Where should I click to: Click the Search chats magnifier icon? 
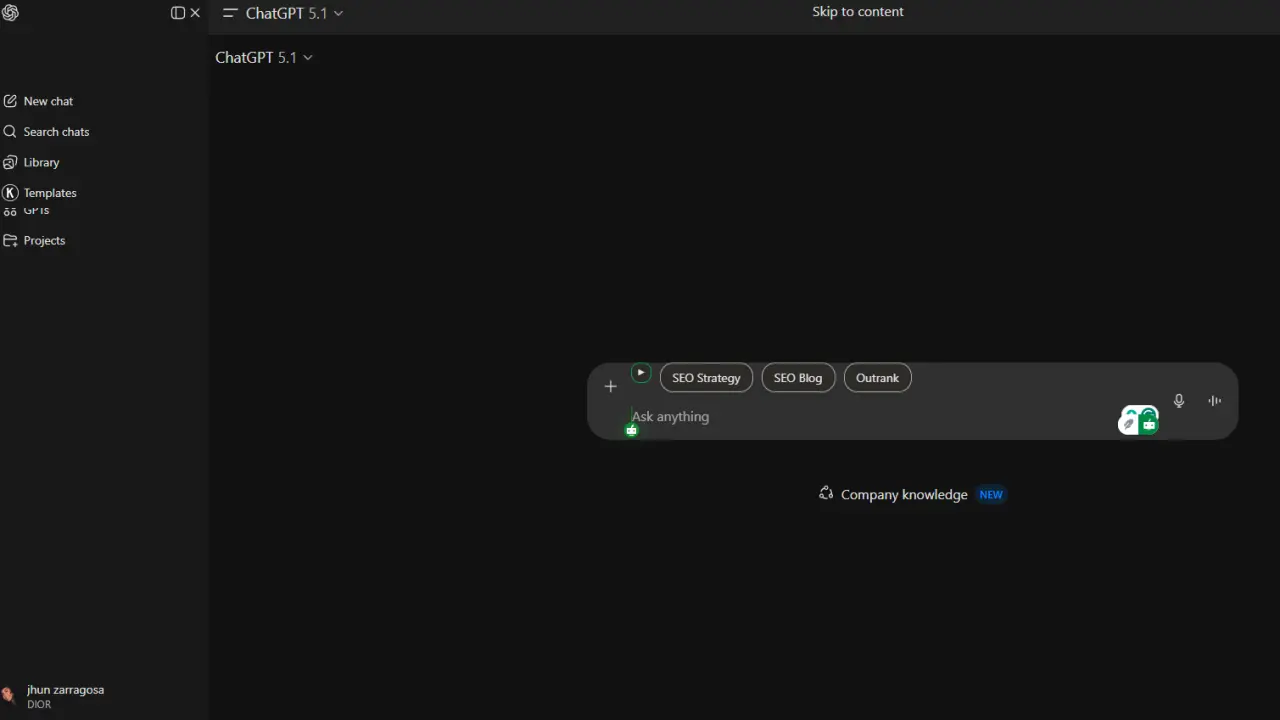coord(10,131)
